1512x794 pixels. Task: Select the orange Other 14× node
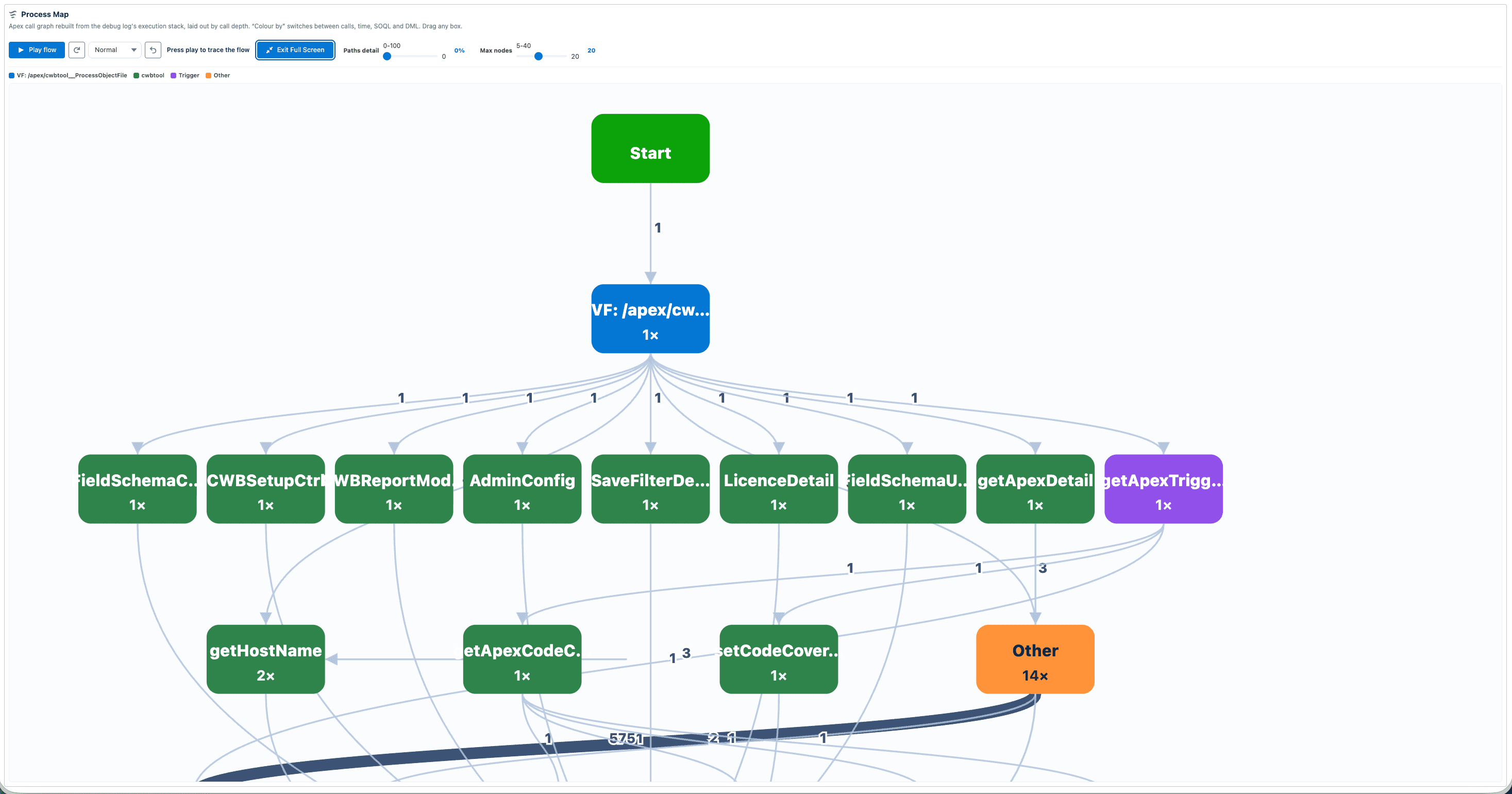[1035, 659]
